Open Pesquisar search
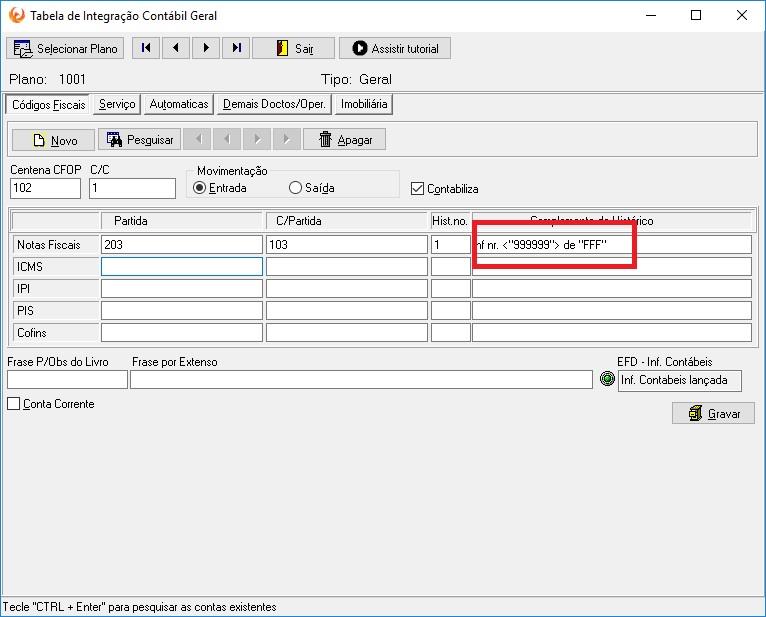766x617 pixels. pyautogui.click(x=140, y=140)
